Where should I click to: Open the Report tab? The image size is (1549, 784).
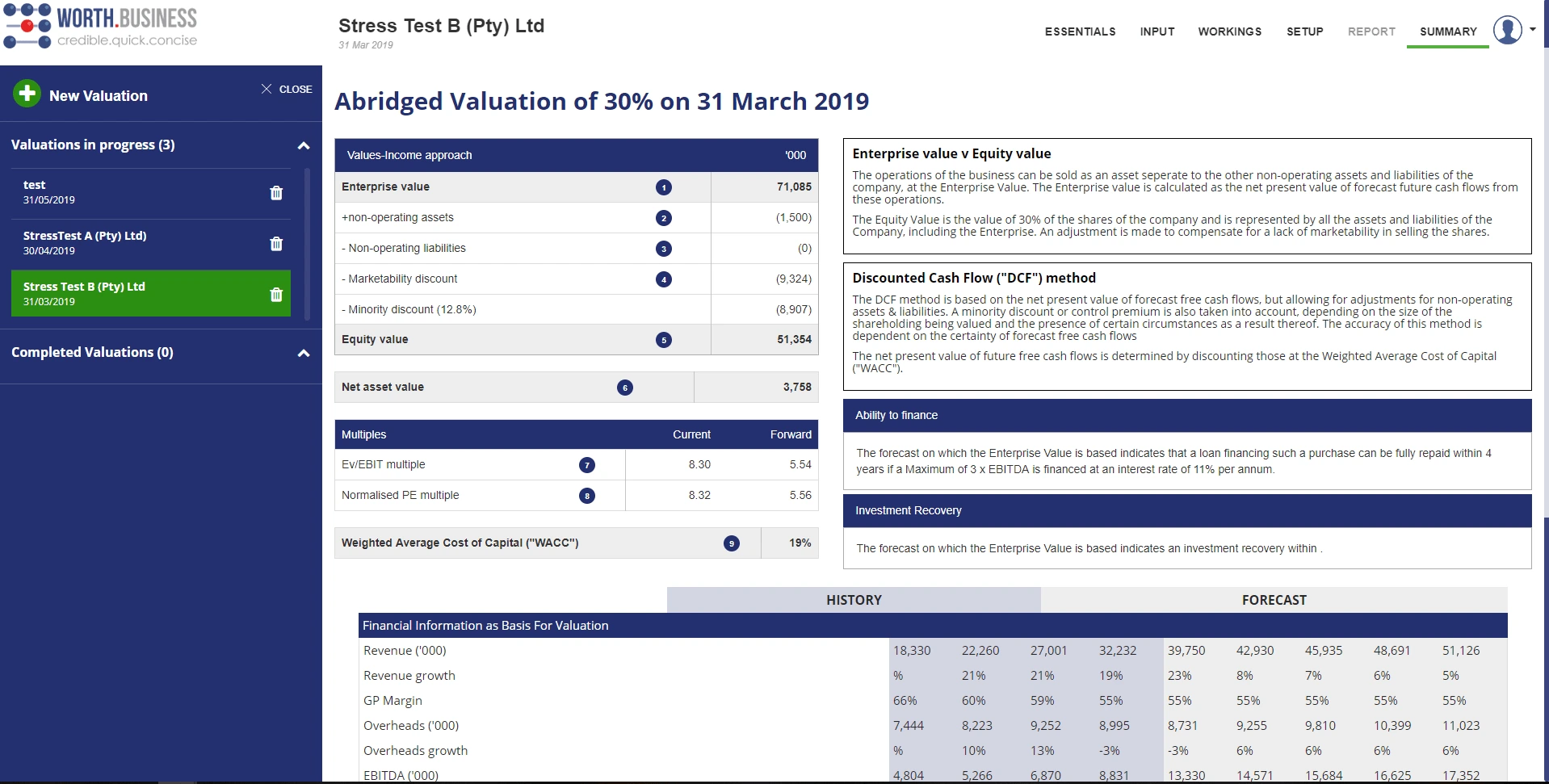(1371, 31)
